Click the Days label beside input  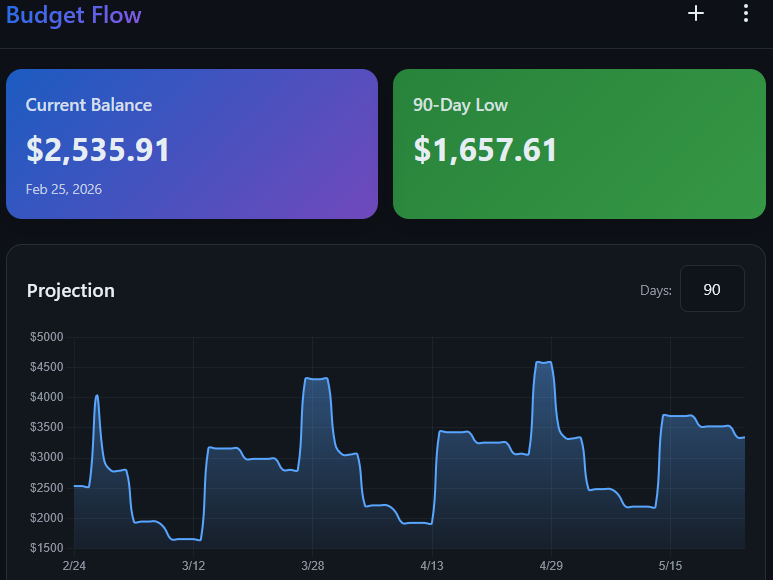click(x=655, y=290)
